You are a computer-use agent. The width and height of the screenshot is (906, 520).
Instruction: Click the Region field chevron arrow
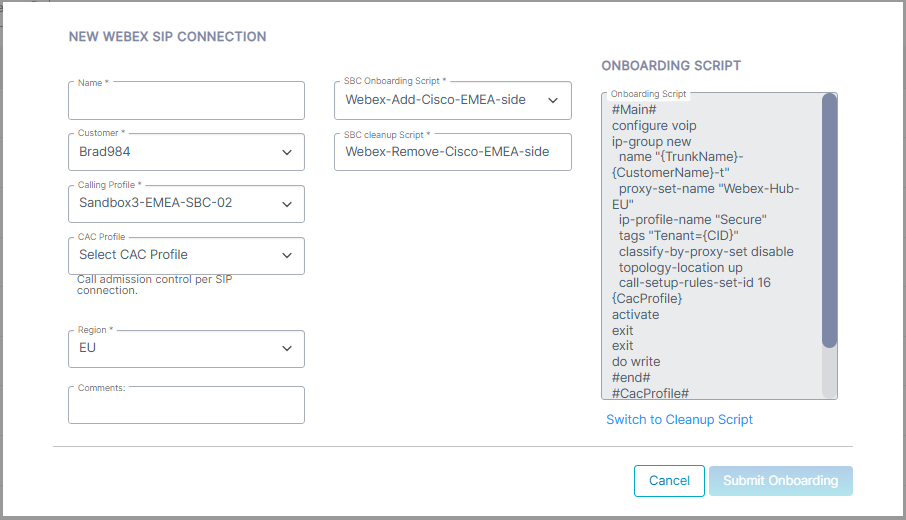tap(287, 348)
